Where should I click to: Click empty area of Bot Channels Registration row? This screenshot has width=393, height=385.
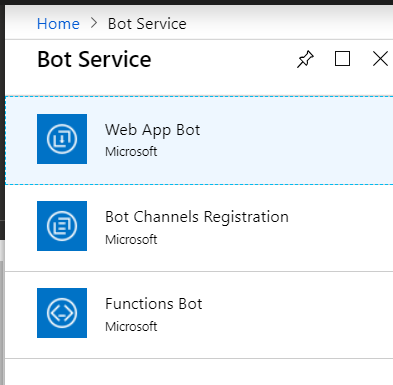[x=340, y=228]
